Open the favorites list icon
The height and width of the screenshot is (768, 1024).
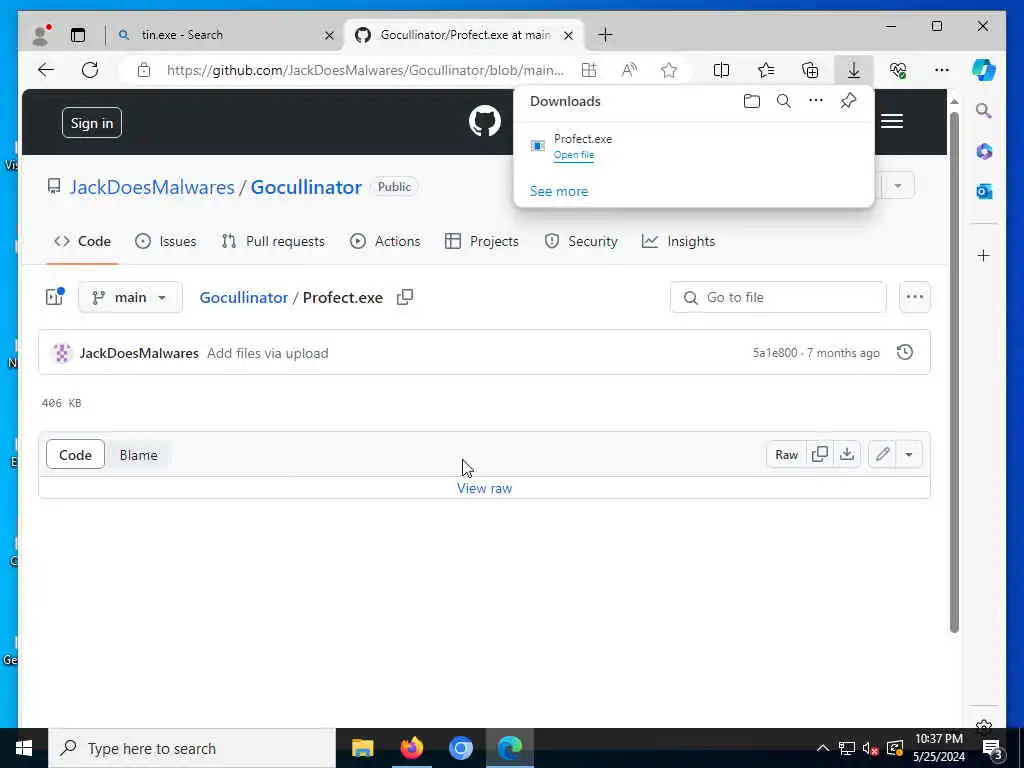[766, 70]
